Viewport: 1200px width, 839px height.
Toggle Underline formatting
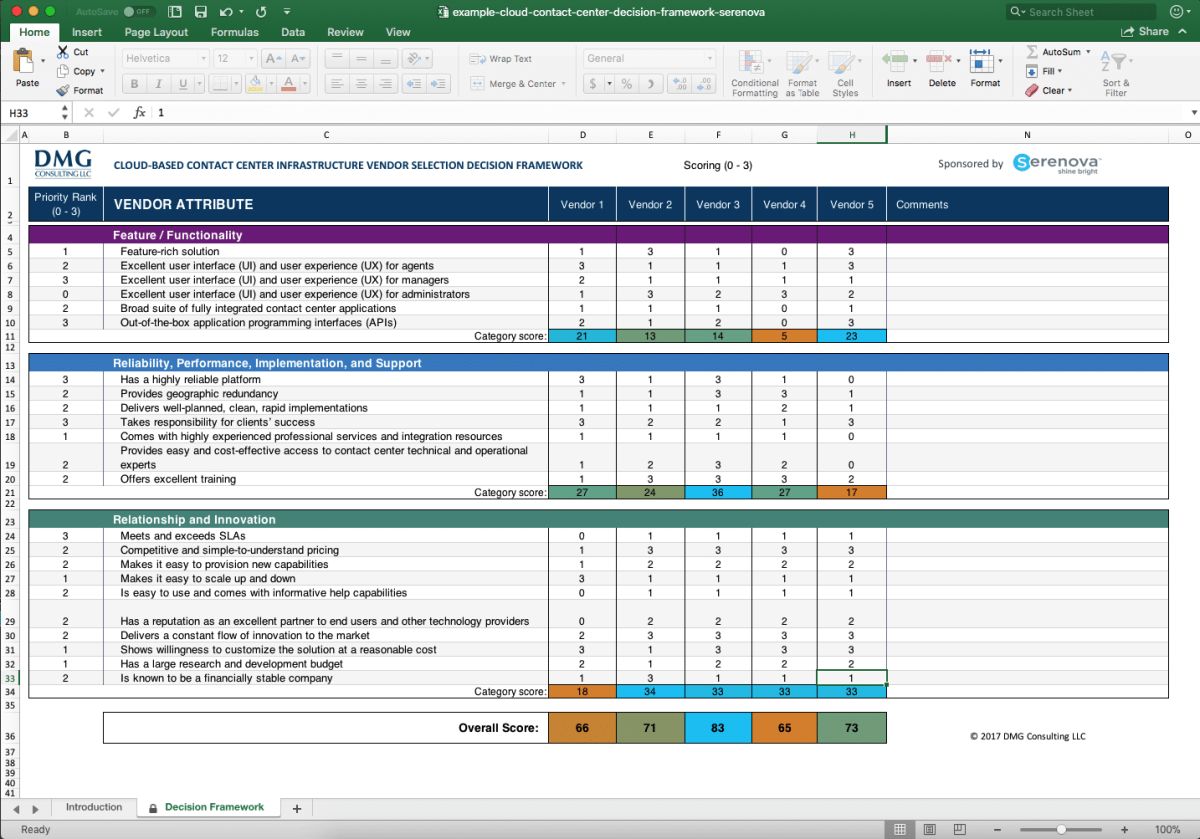tap(181, 84)
